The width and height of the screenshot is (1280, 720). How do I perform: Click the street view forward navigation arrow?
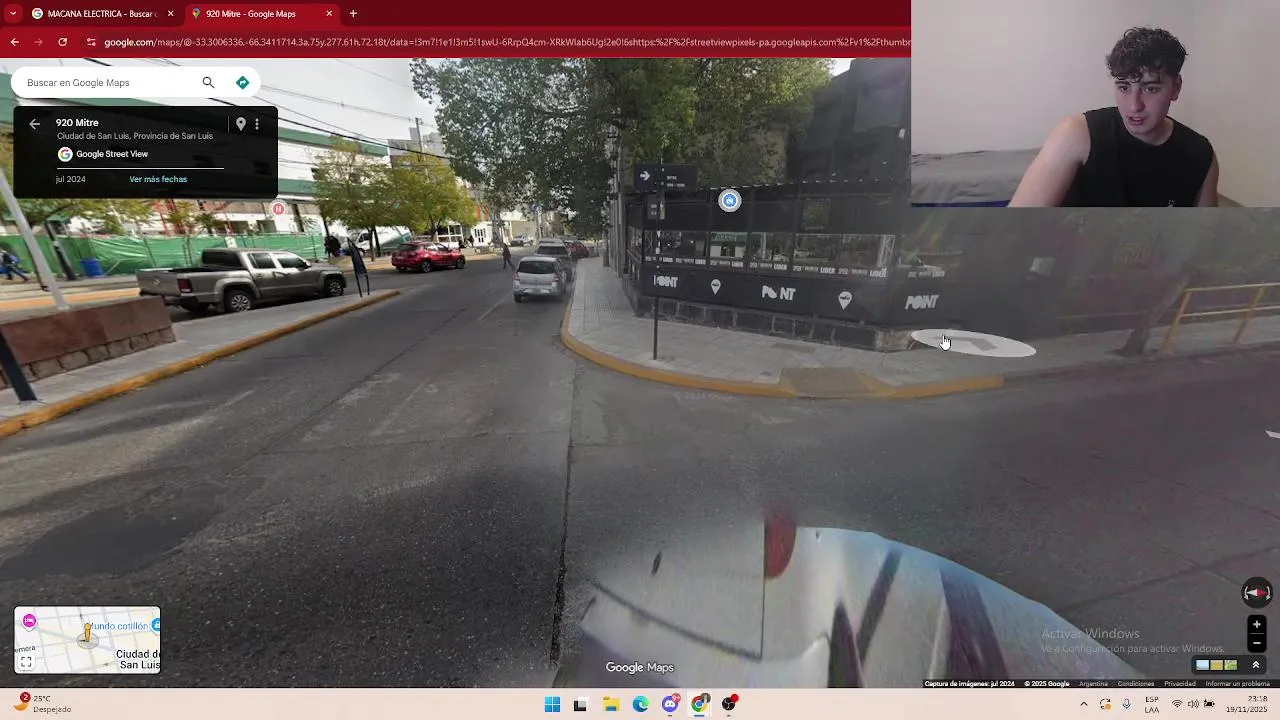(x=974, y=344)
